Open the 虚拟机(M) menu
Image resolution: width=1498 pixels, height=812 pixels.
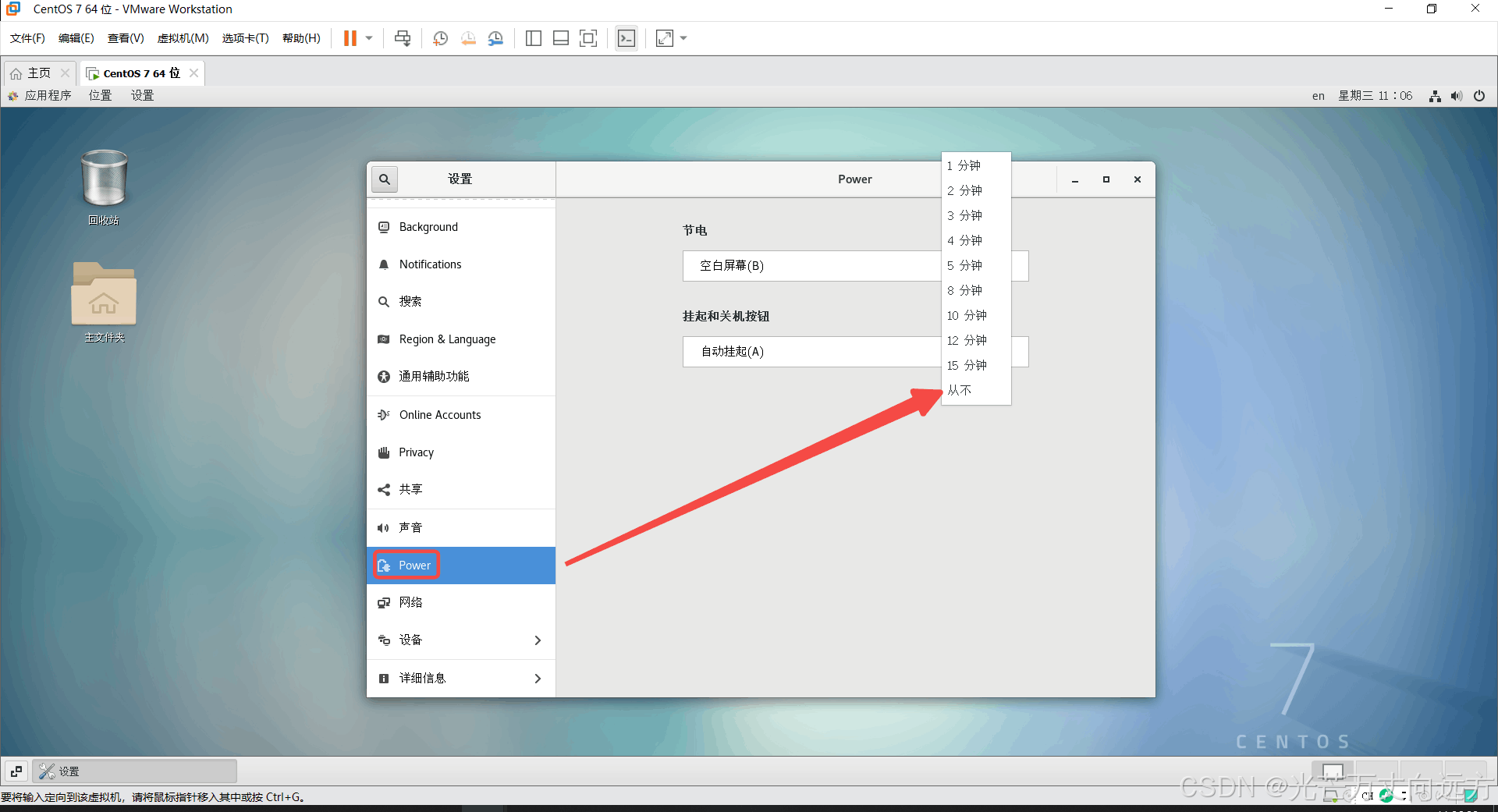[183, 38]
